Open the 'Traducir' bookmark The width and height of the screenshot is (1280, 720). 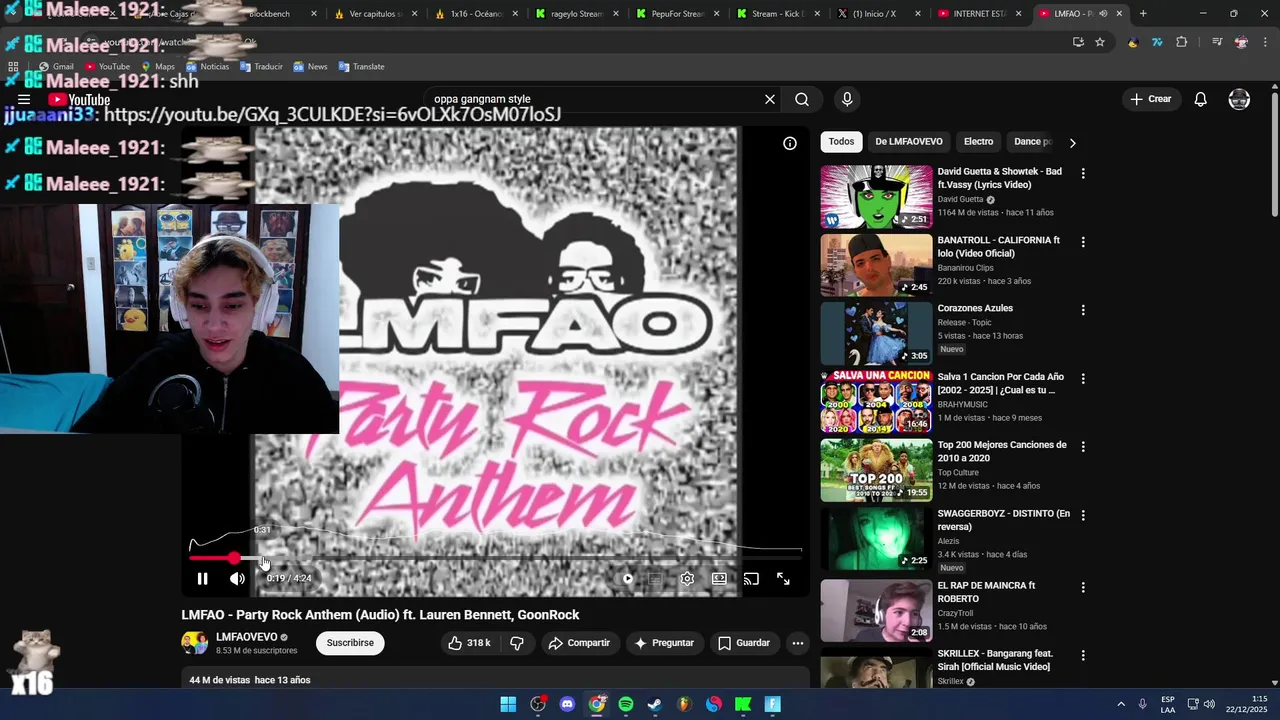tap(260, 66)
